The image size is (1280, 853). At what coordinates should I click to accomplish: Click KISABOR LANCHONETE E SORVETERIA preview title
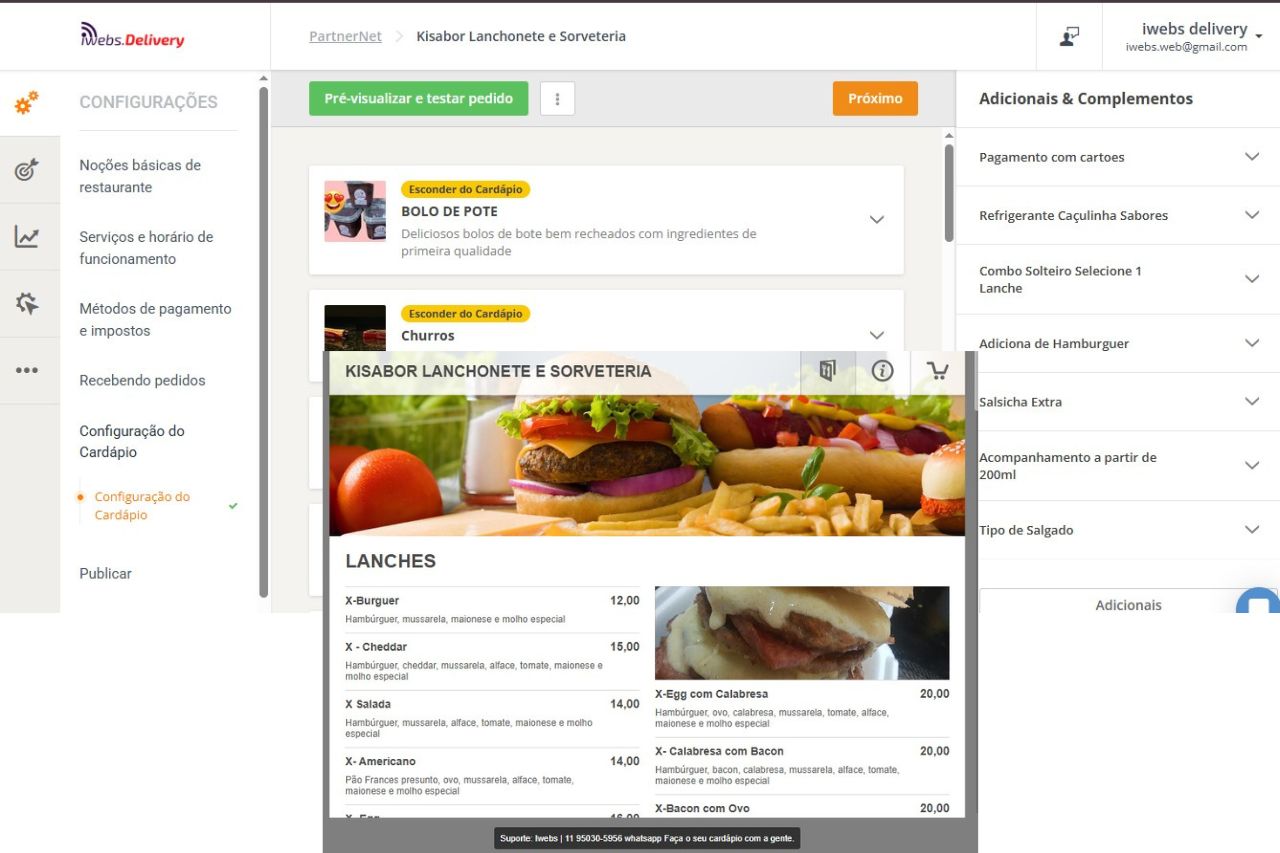pyautogui.click(x=498, y=371)
